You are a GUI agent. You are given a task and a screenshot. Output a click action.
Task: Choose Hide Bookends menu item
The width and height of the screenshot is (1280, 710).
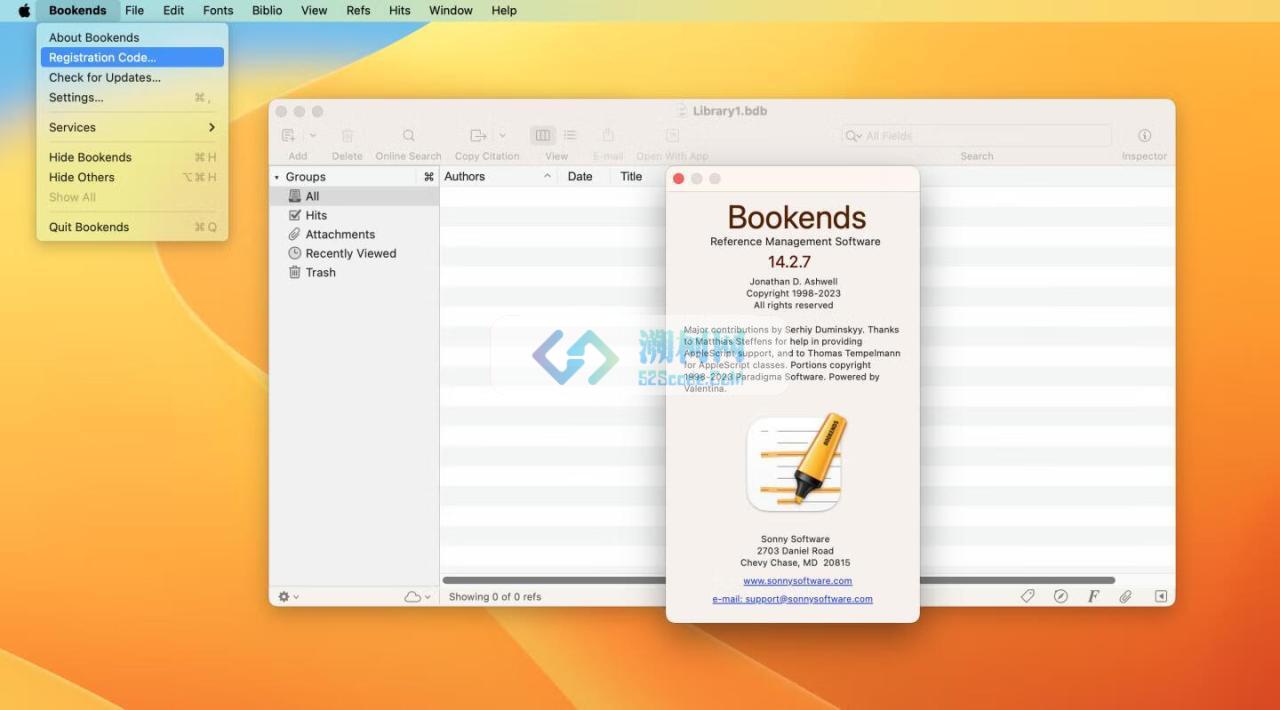tap(132, 157)
